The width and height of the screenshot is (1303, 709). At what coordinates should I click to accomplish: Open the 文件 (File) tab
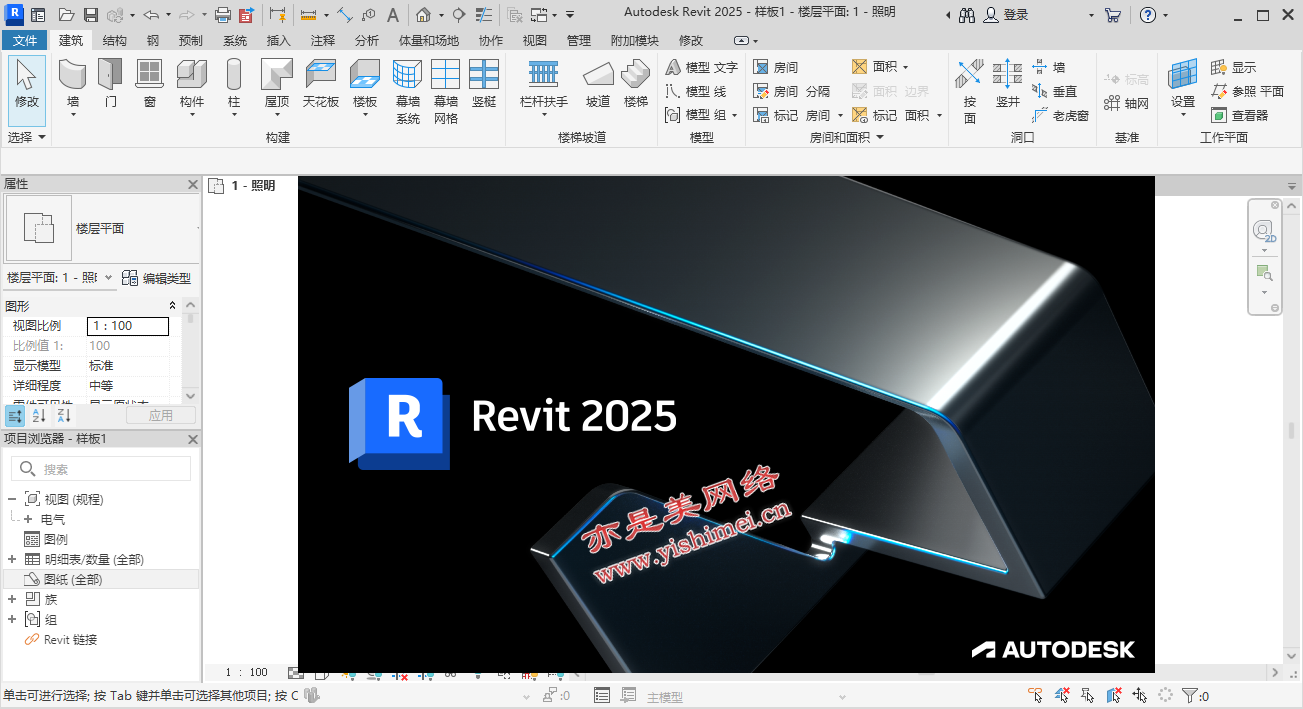coord(25,40)
